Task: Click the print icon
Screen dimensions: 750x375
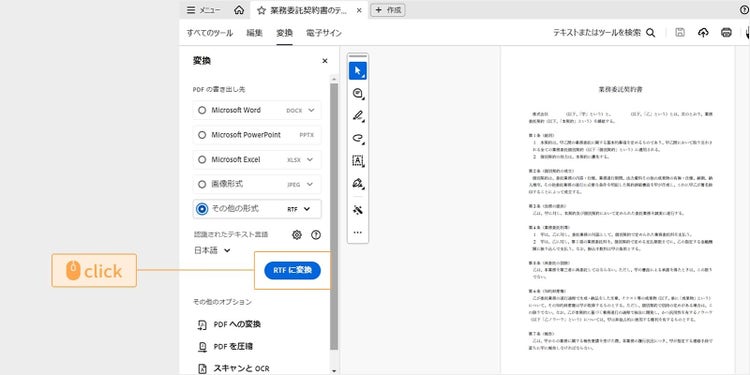Action: click(x=726, y=33)
